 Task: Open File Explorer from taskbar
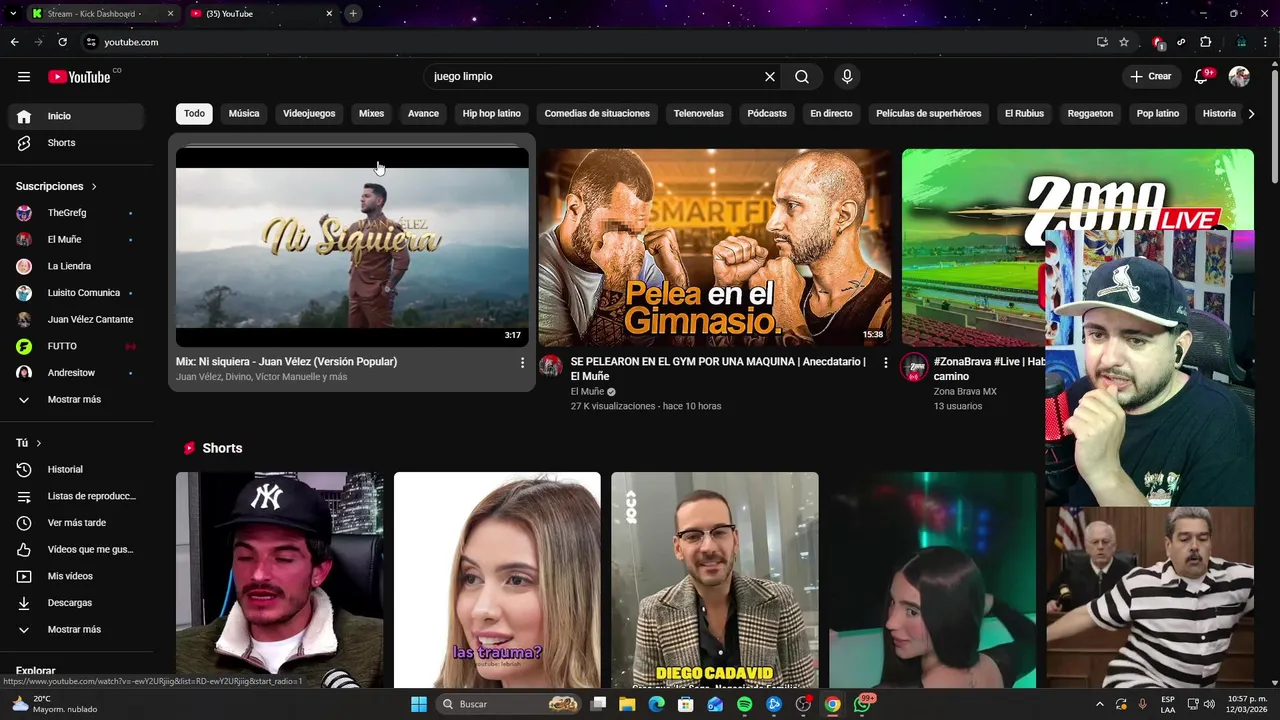click(627, 704)
